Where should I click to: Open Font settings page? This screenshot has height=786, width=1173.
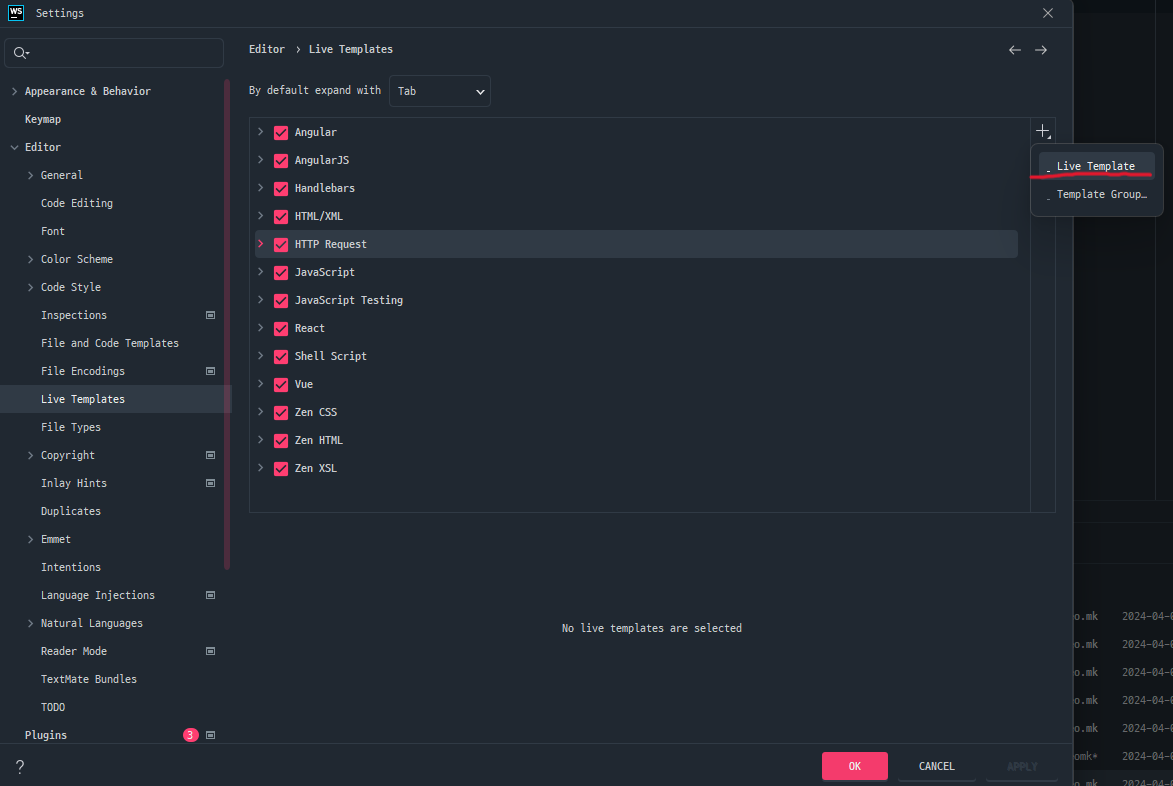52,231
